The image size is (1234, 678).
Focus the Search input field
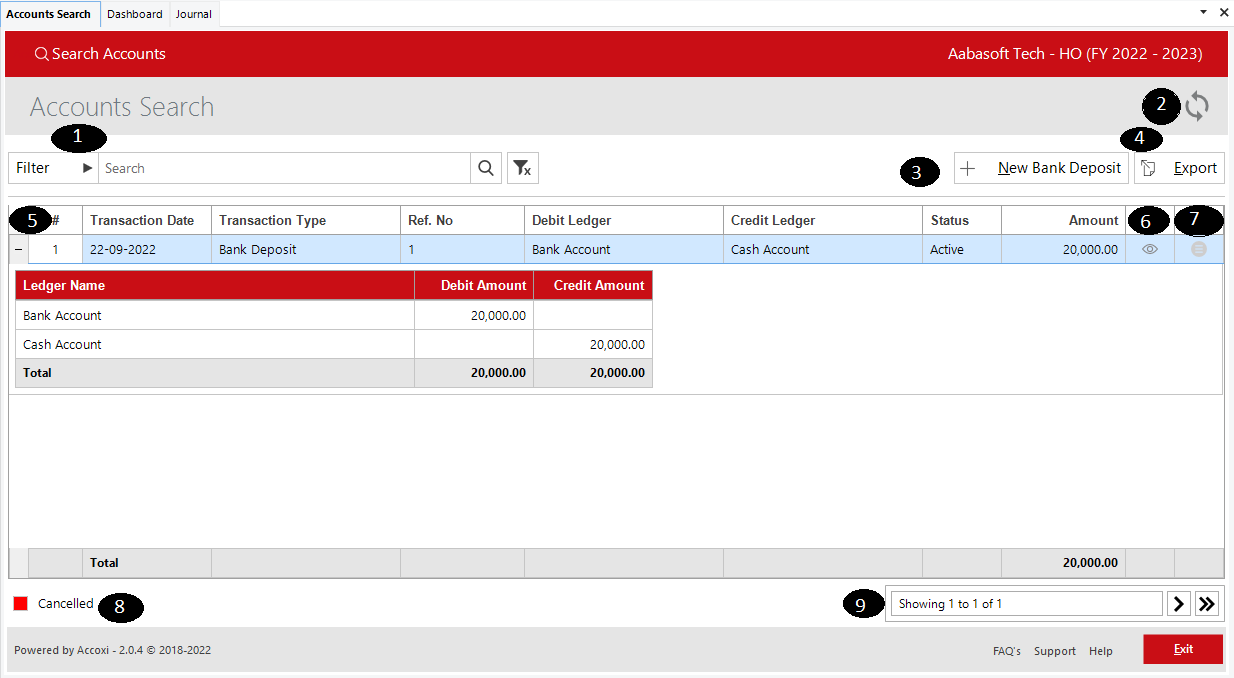click(x=284, y=168)
